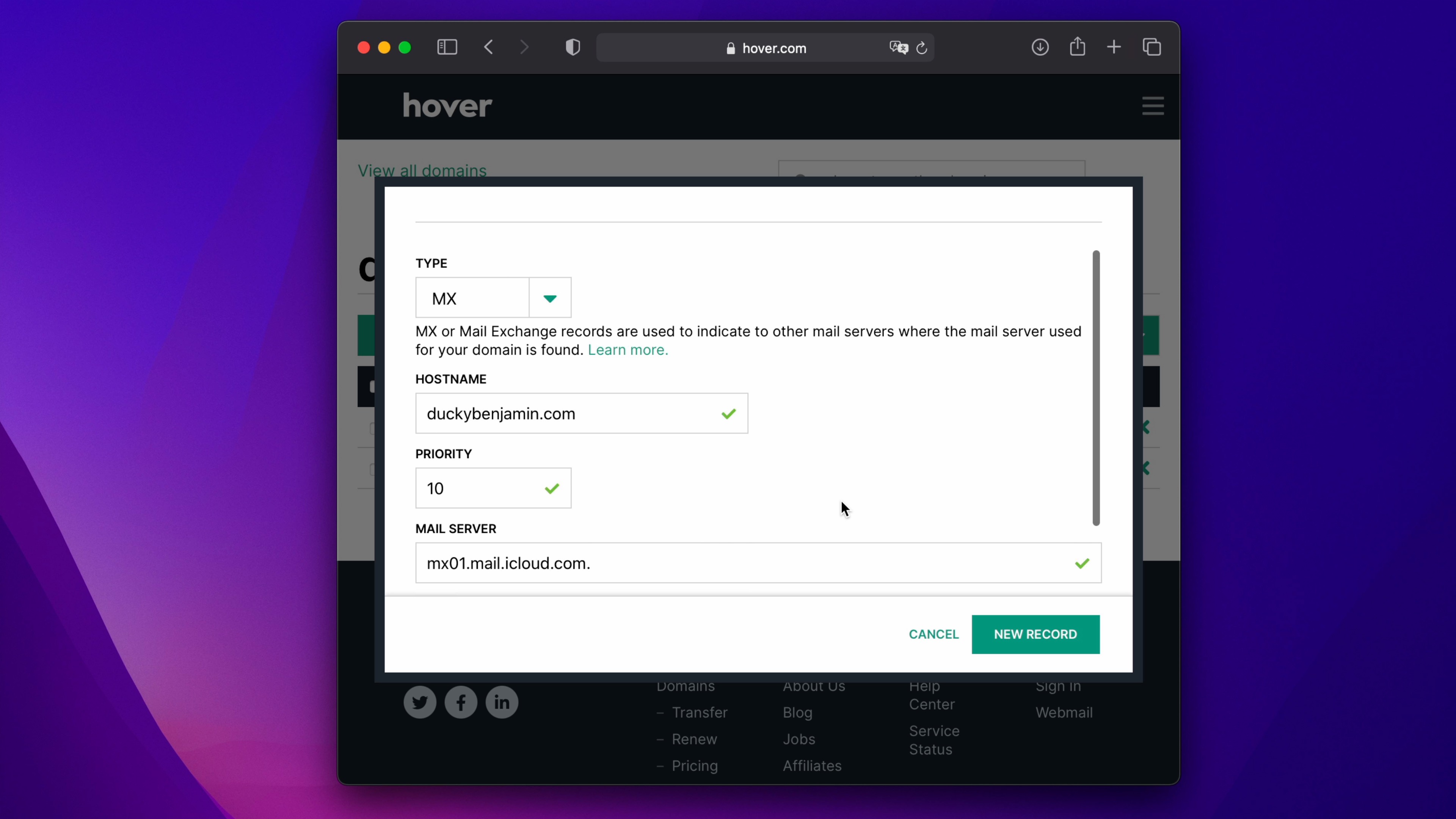Toggle the Safari sidebar icon
This screenshot has width=1456, height=819.
coord(447,47)
